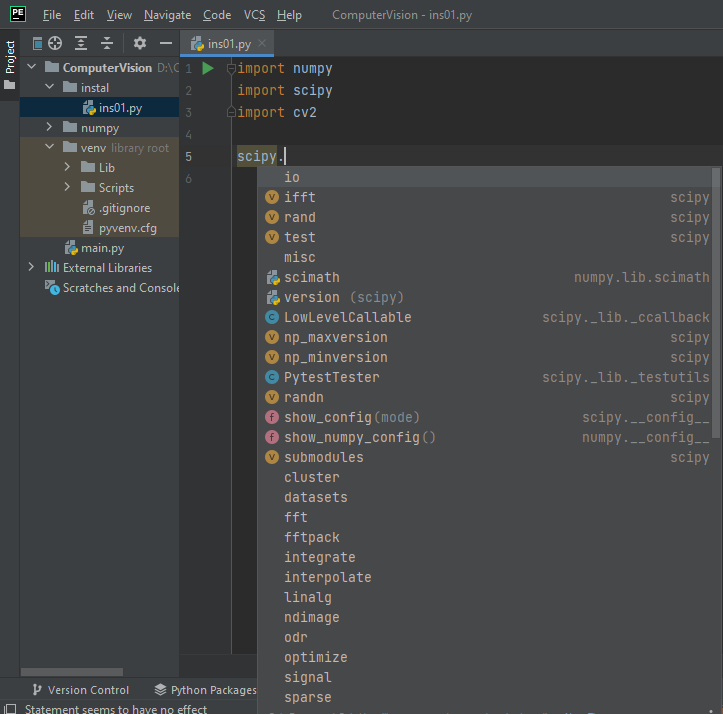Choose 'integrate' completion suggestion

484,557
